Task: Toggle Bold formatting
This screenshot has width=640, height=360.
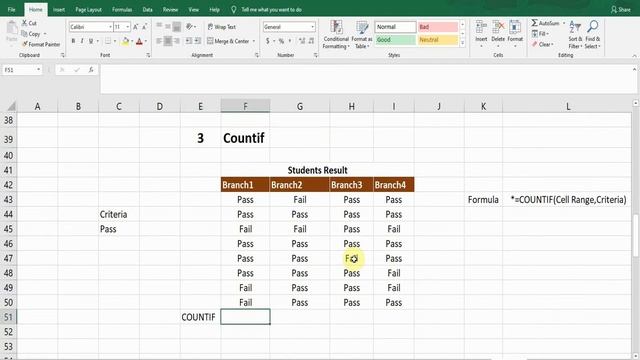Action: pos(73,41)
